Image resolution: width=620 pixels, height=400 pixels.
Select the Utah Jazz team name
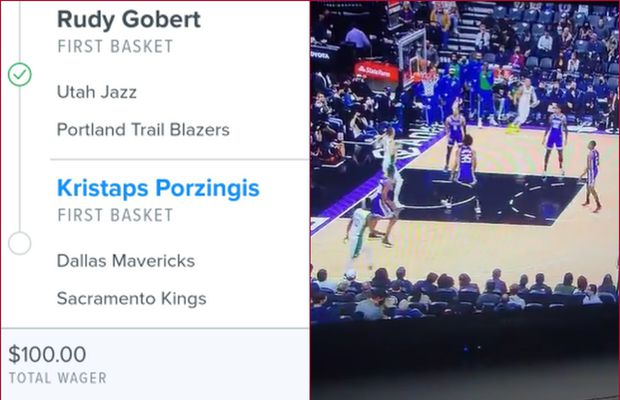coord(97,92)
